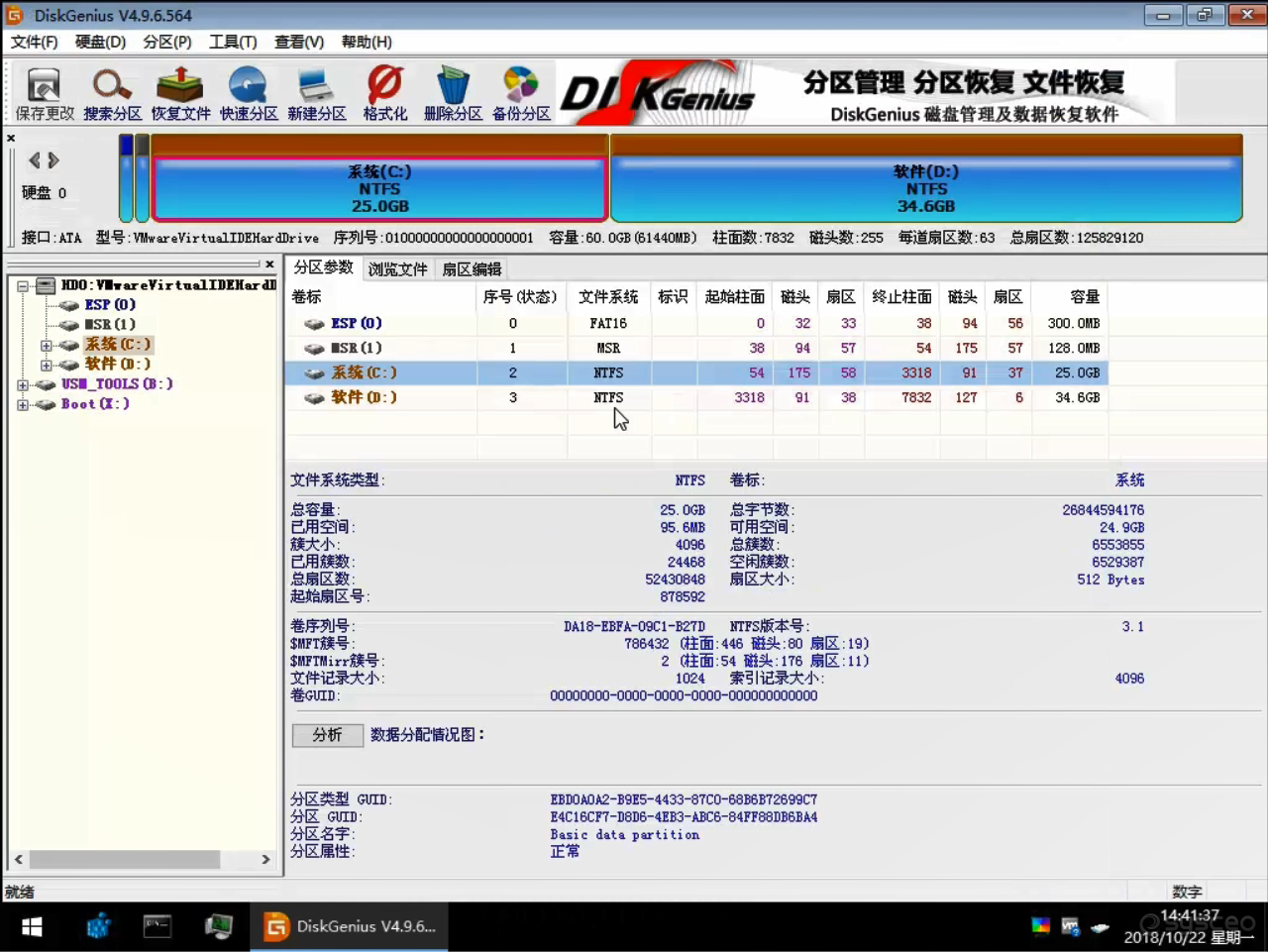Expand the Boot(X:) tree node

click(23, 405)
